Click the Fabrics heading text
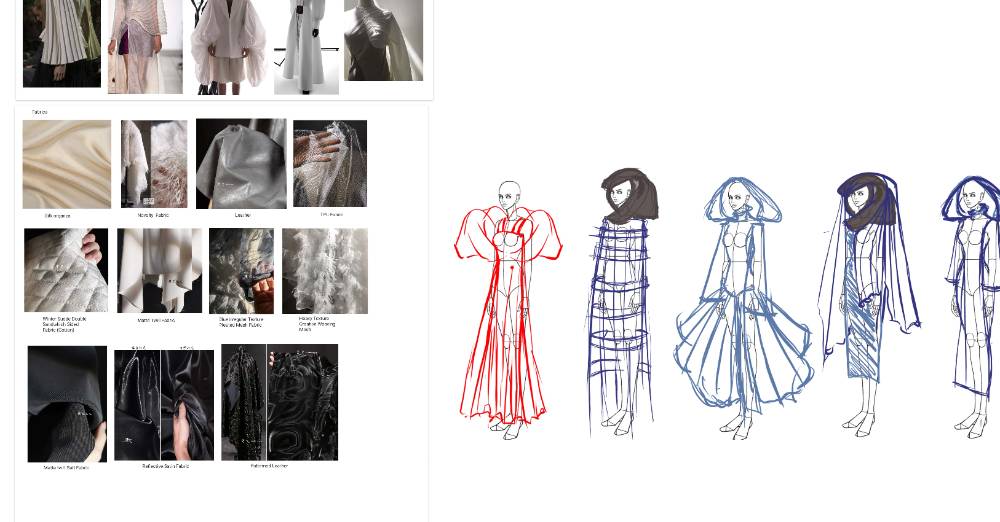 [40, 112]
